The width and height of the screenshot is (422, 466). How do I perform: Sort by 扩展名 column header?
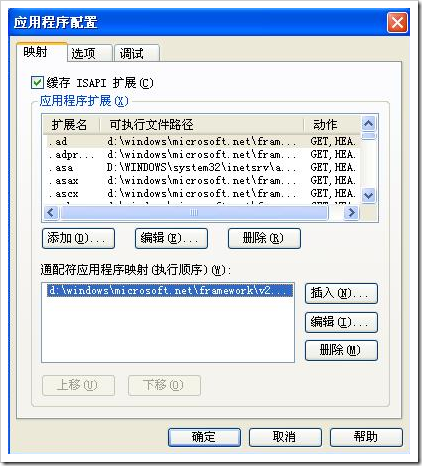click(x=71, y=125)
